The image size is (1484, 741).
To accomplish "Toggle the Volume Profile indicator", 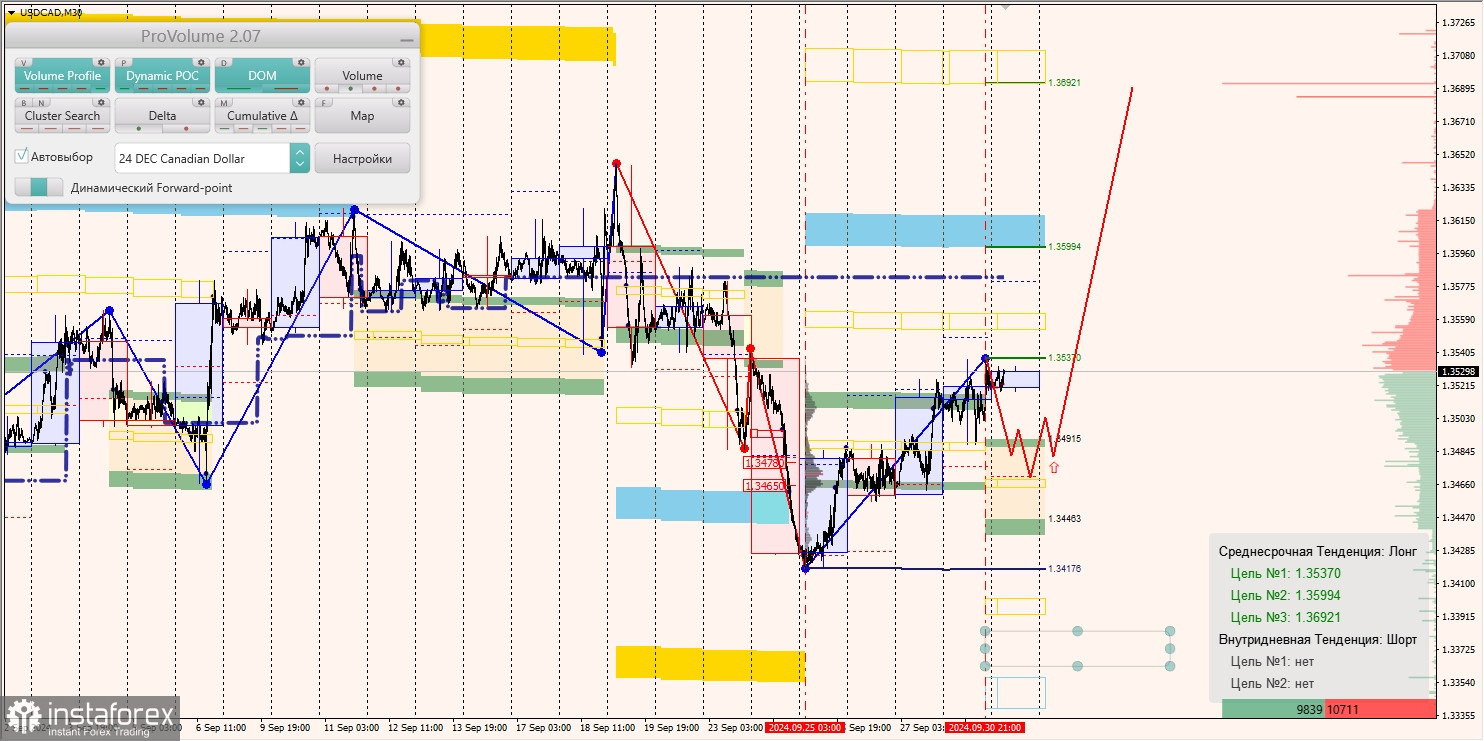I will [62, 76].
